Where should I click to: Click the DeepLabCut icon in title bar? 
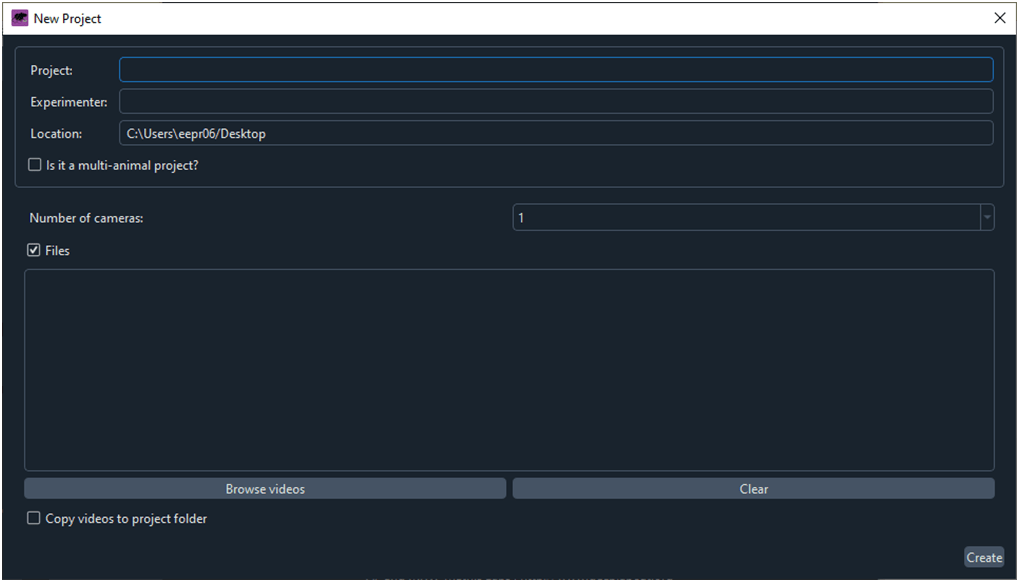pyautogui.click(x=19, y=18)
